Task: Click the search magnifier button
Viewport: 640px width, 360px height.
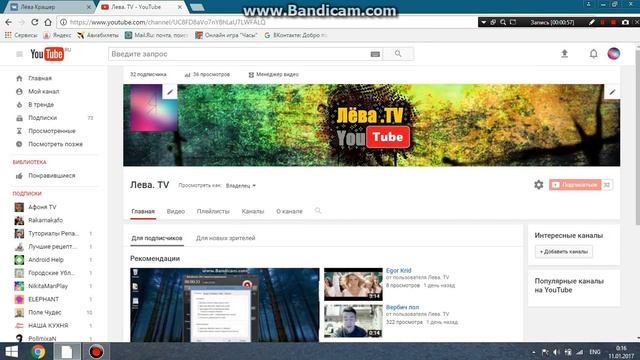Action: click(x=398, y=54)
